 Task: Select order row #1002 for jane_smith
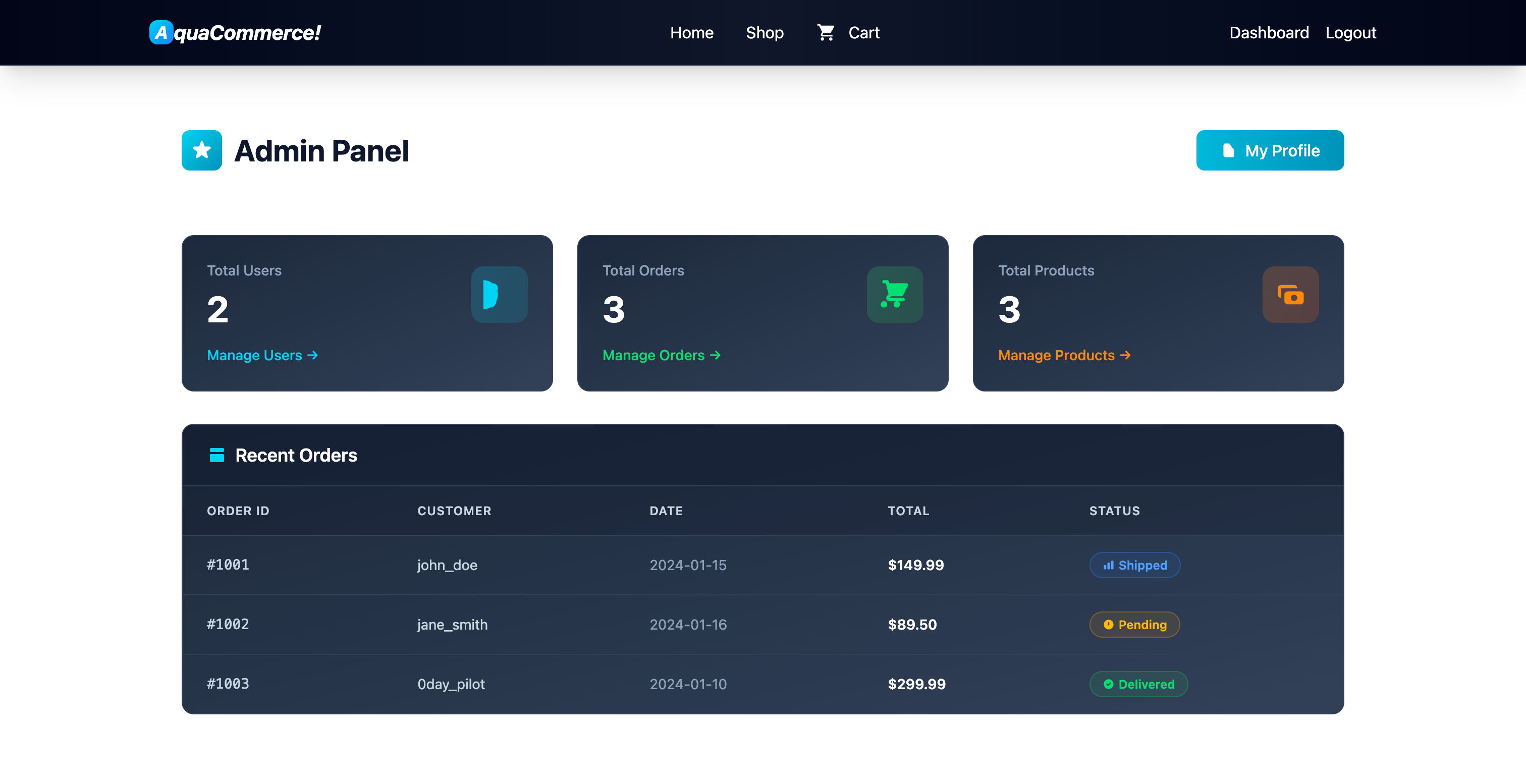[763, 624]
